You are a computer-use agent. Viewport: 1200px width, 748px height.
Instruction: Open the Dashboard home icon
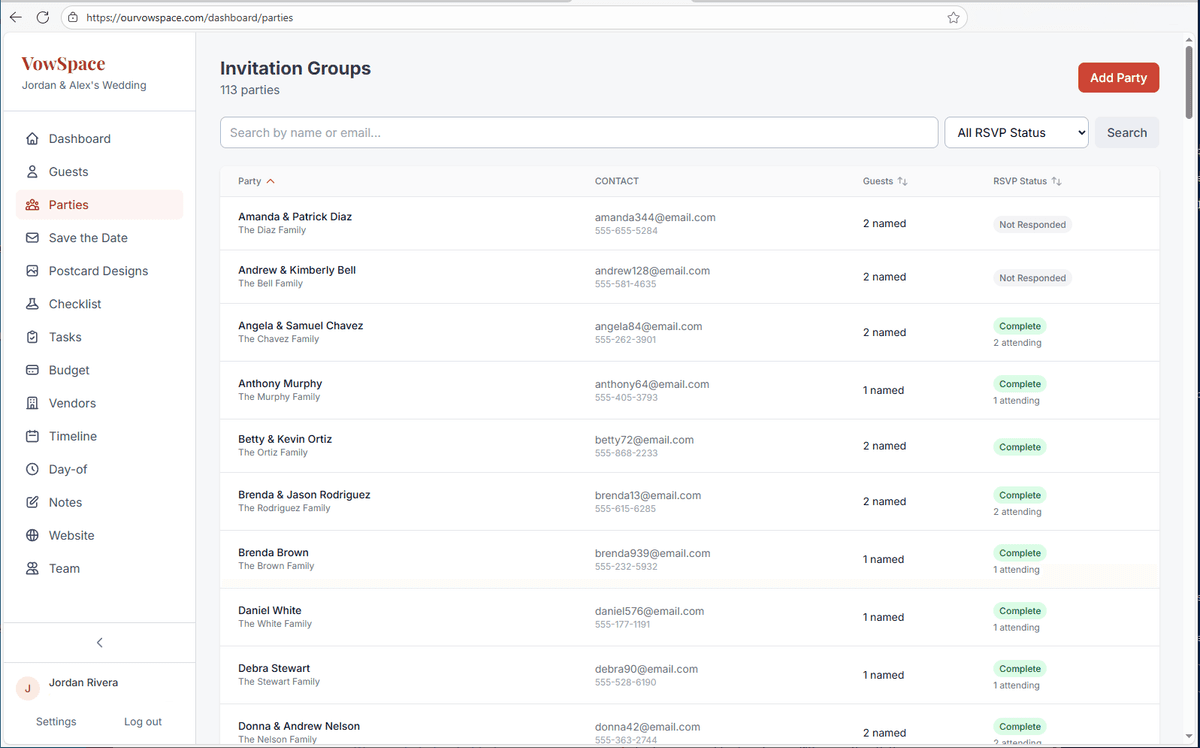tap(33, 138)
